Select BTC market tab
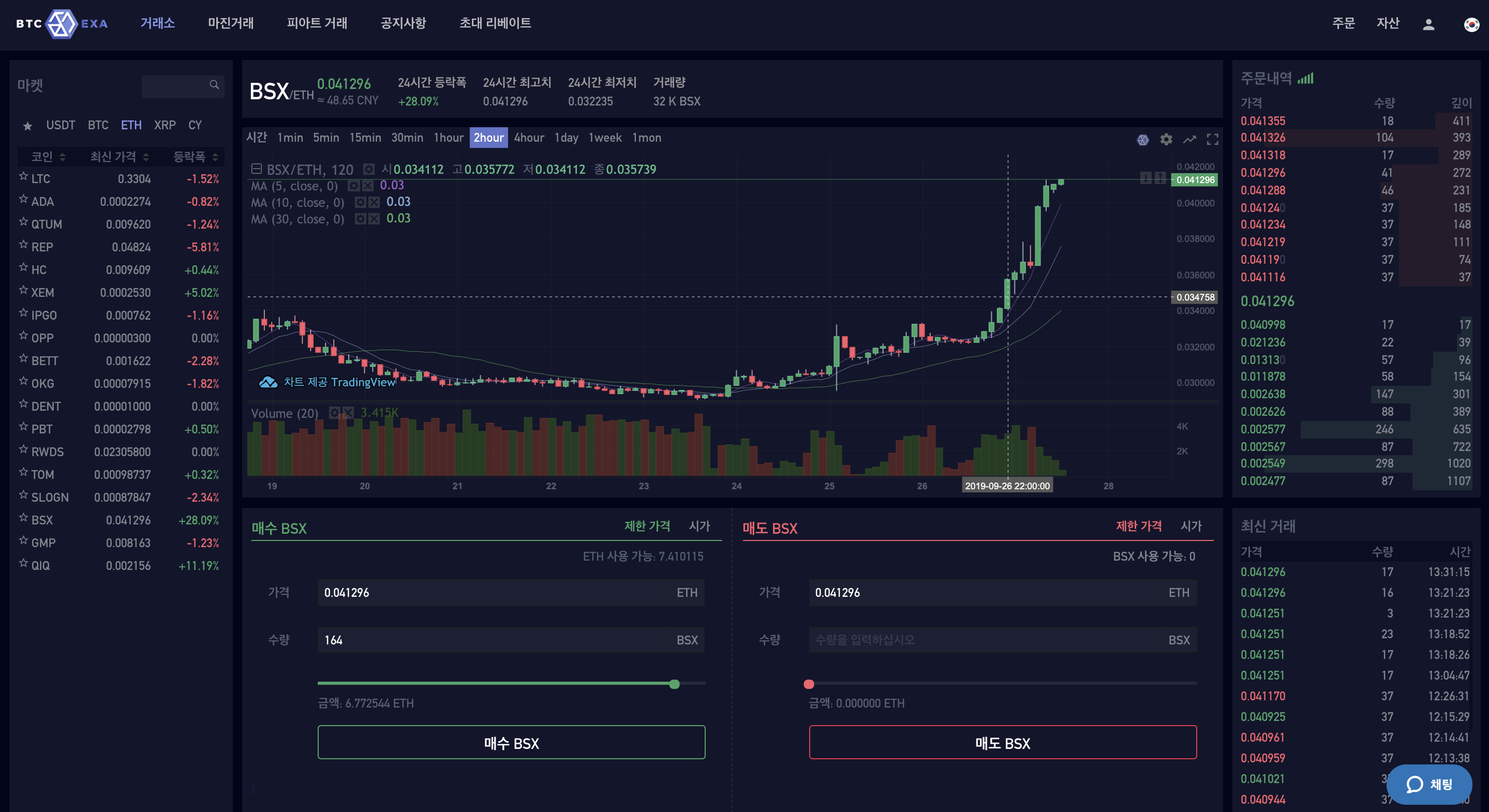1489x812 pixels. tap(98, 125)
